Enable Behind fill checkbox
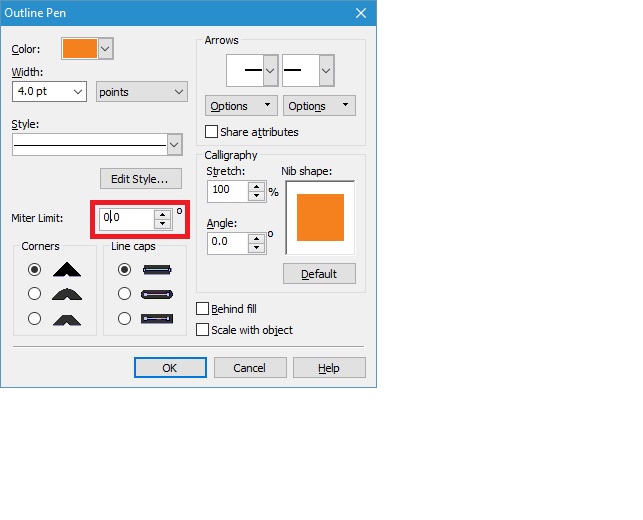The width and height of the screenshot is (643, 520). click(202, 308)
